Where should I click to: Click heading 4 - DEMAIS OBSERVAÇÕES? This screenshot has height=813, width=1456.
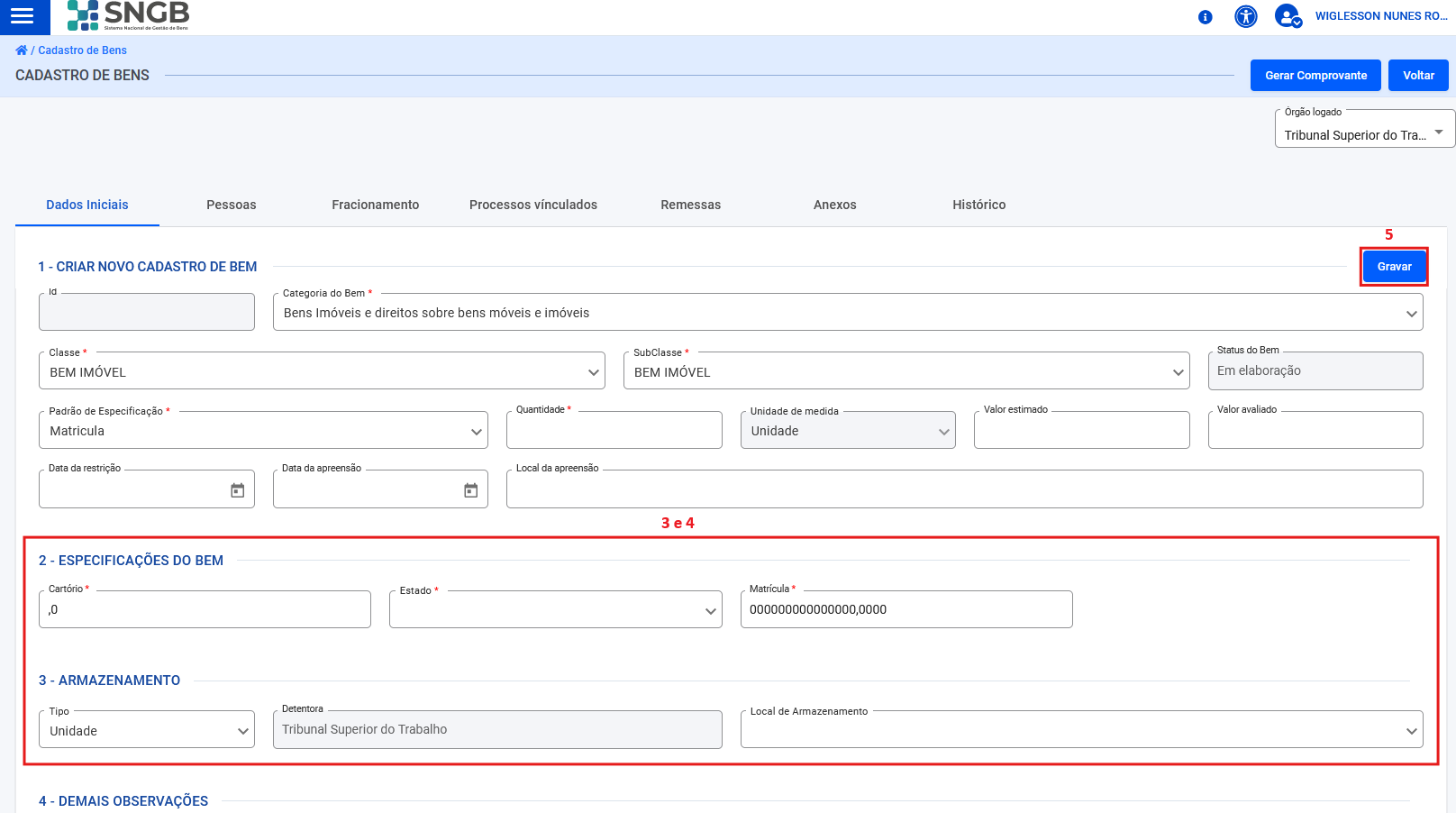click(x=123, y=801)
